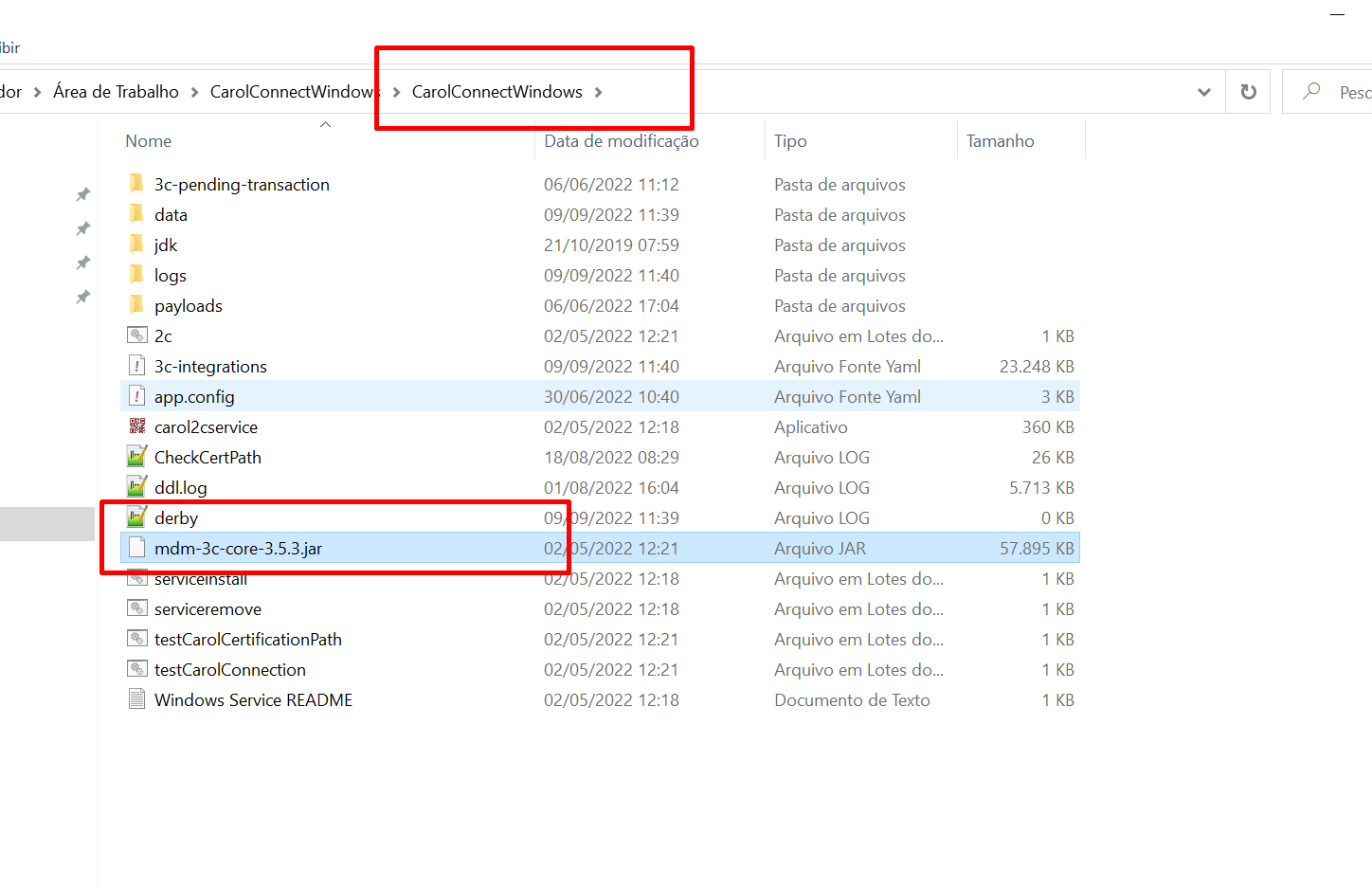Click the last pin icon in the sidebar

pos(83,297)
